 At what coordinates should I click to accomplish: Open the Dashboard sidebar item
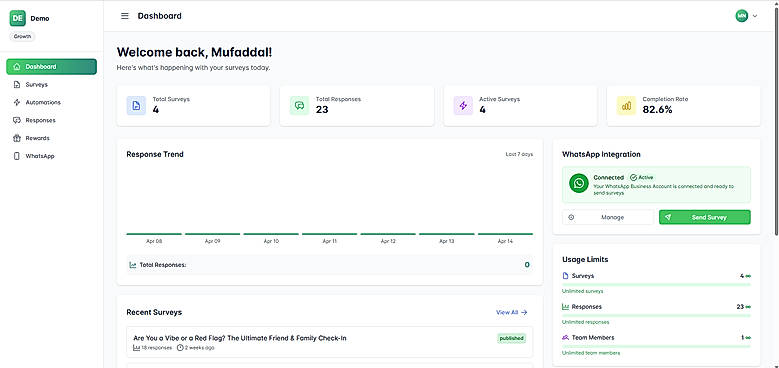tap(52, 67)
